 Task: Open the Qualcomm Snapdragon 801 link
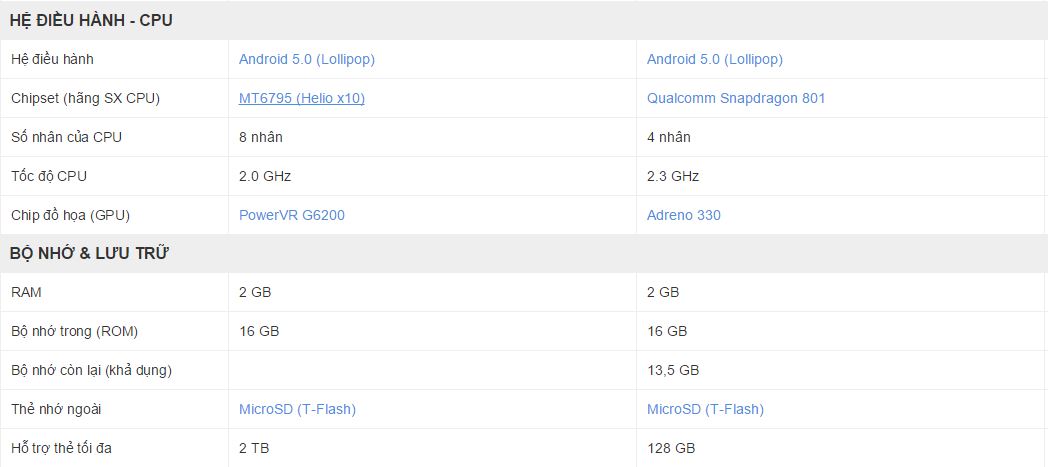pos(736,98)
